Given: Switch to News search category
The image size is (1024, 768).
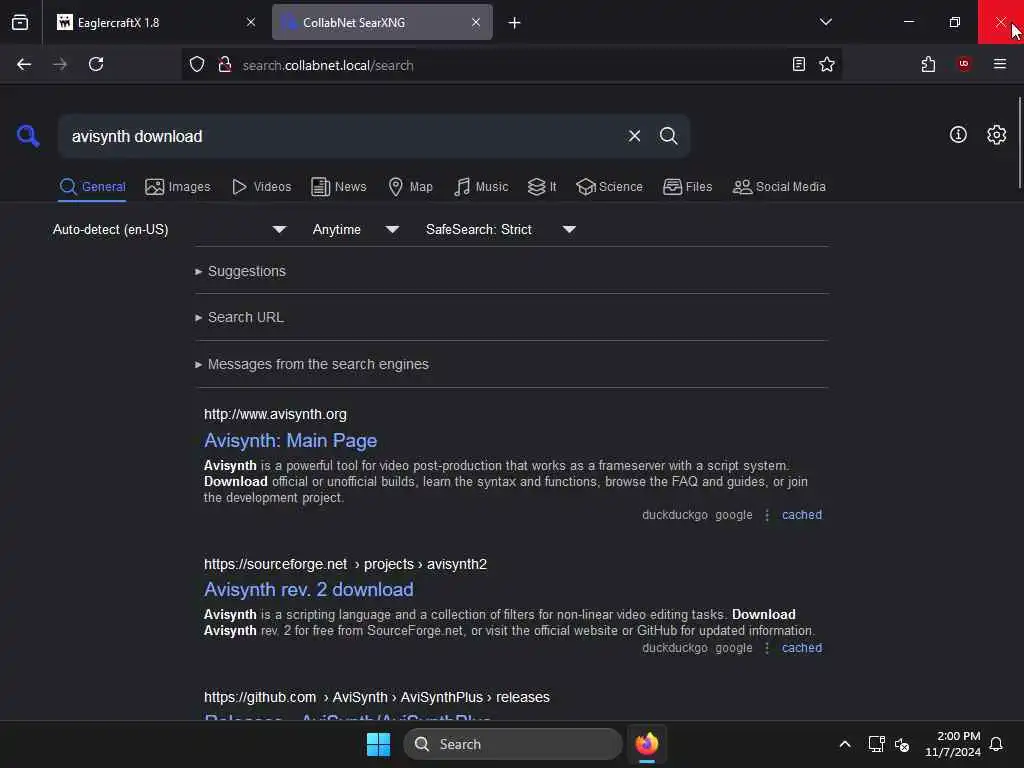Looking at the screenshot, I should pos(339,187).
